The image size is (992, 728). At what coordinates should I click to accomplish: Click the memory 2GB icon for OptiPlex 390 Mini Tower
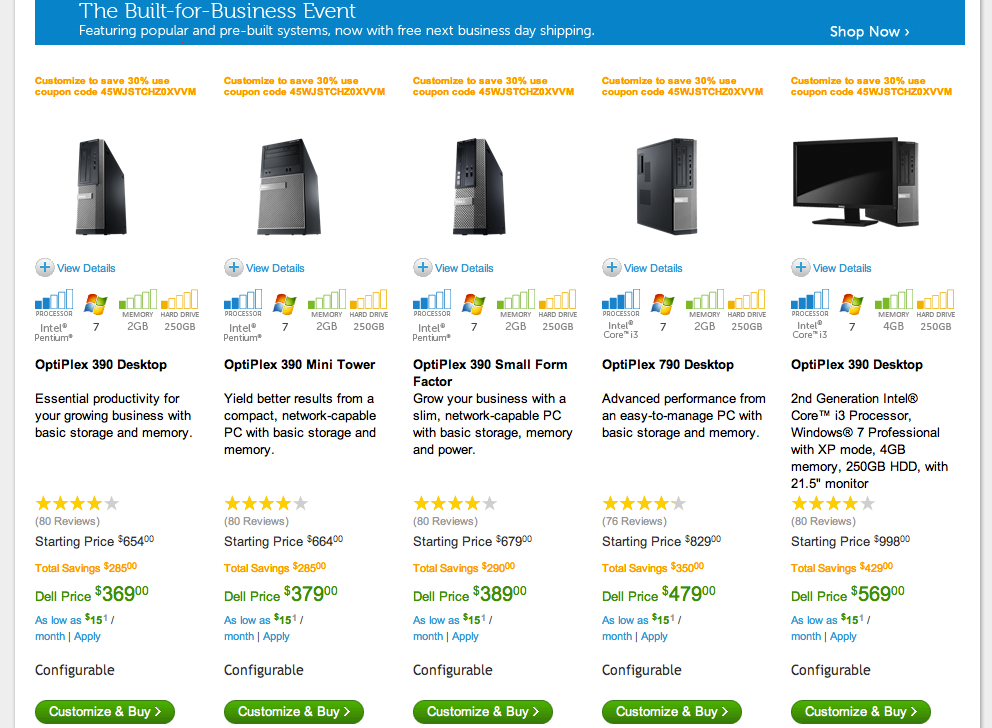point(326,300)
